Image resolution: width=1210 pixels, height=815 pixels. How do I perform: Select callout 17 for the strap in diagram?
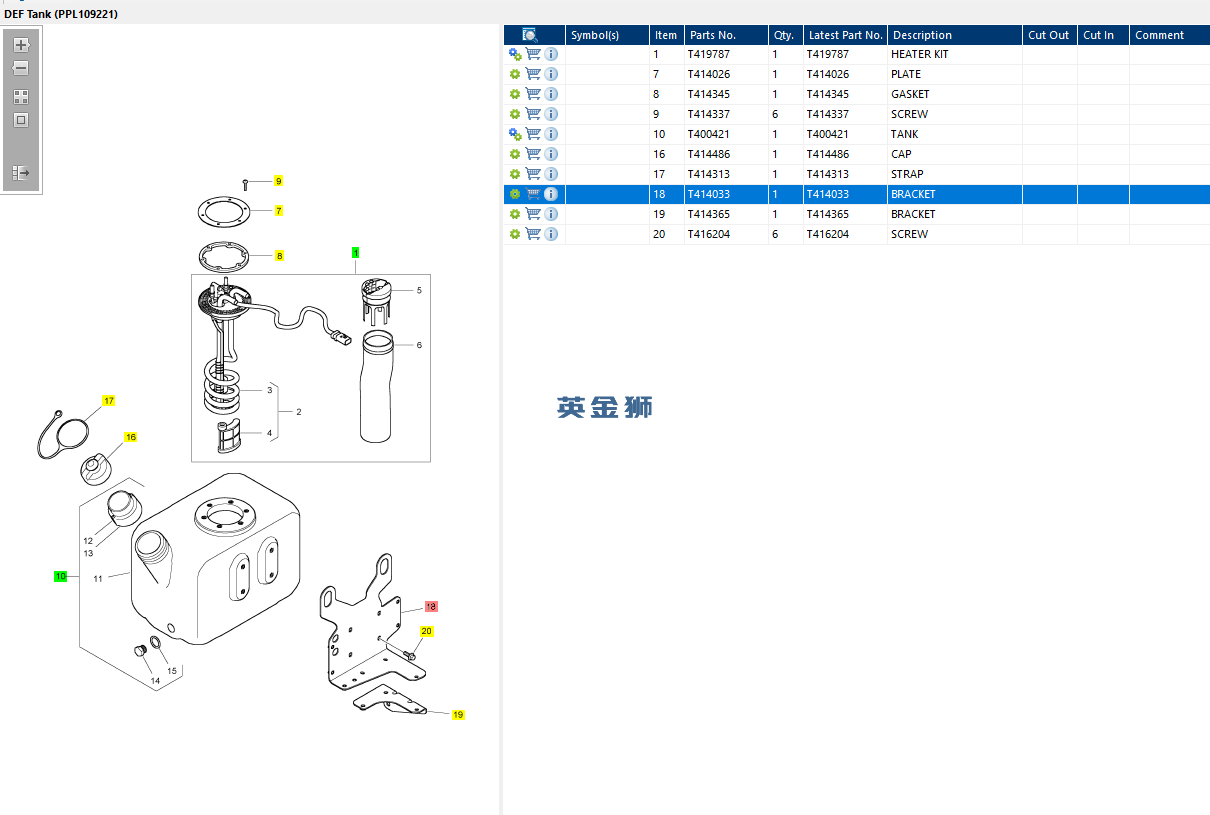(109, 400)
